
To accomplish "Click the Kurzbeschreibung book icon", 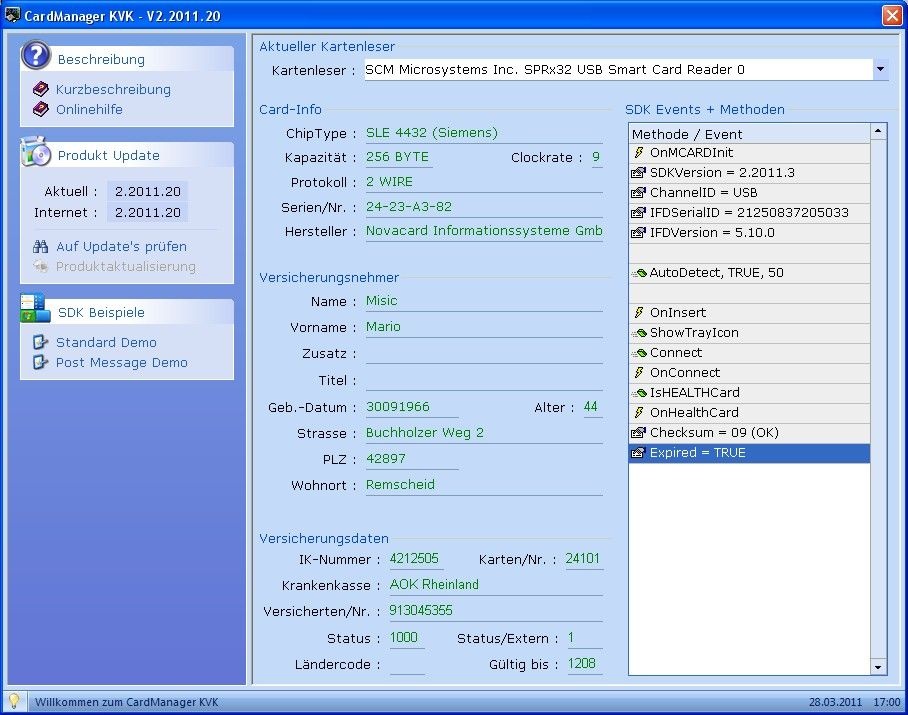I will tap(41, 89).
